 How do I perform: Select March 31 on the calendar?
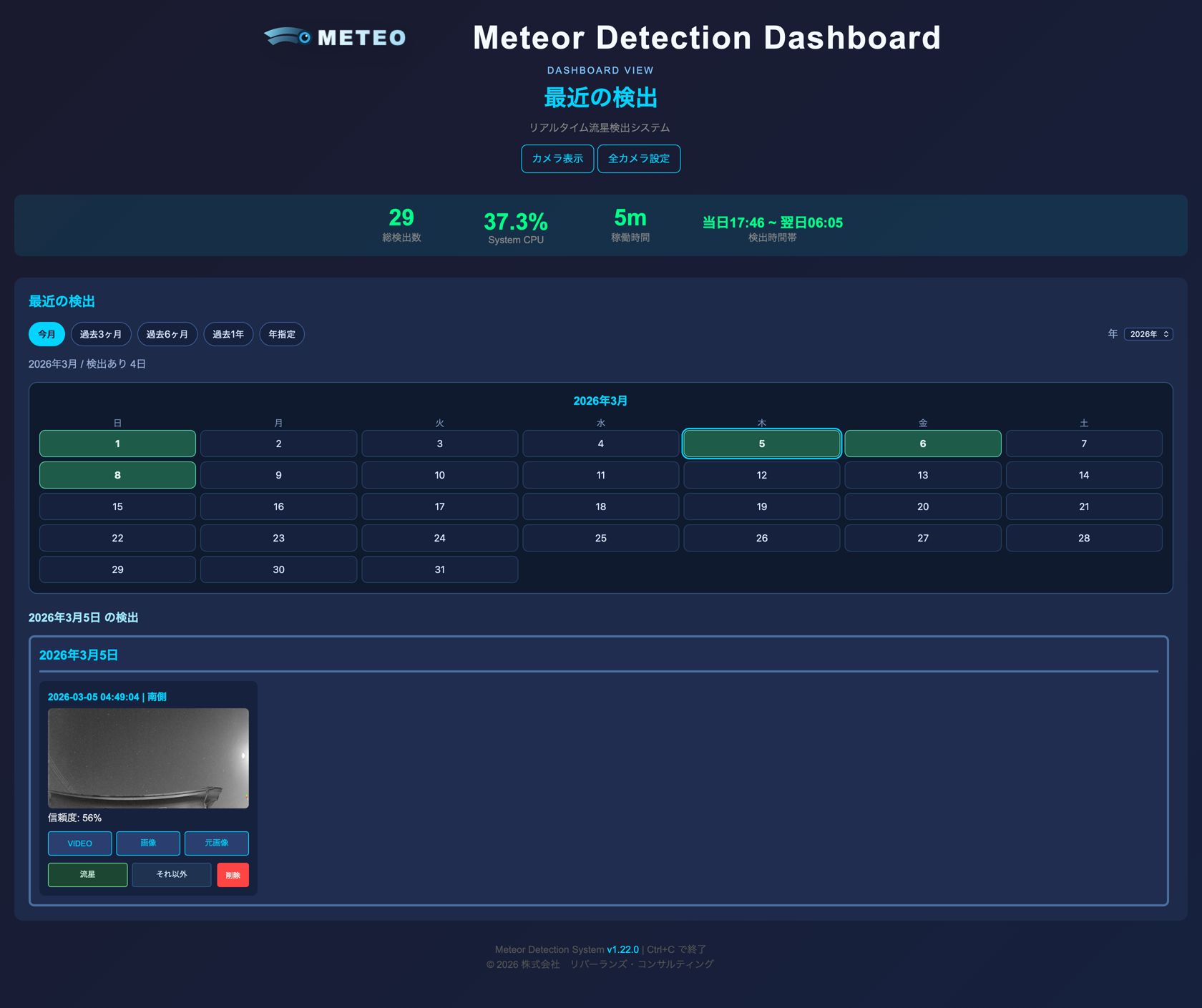439,569
